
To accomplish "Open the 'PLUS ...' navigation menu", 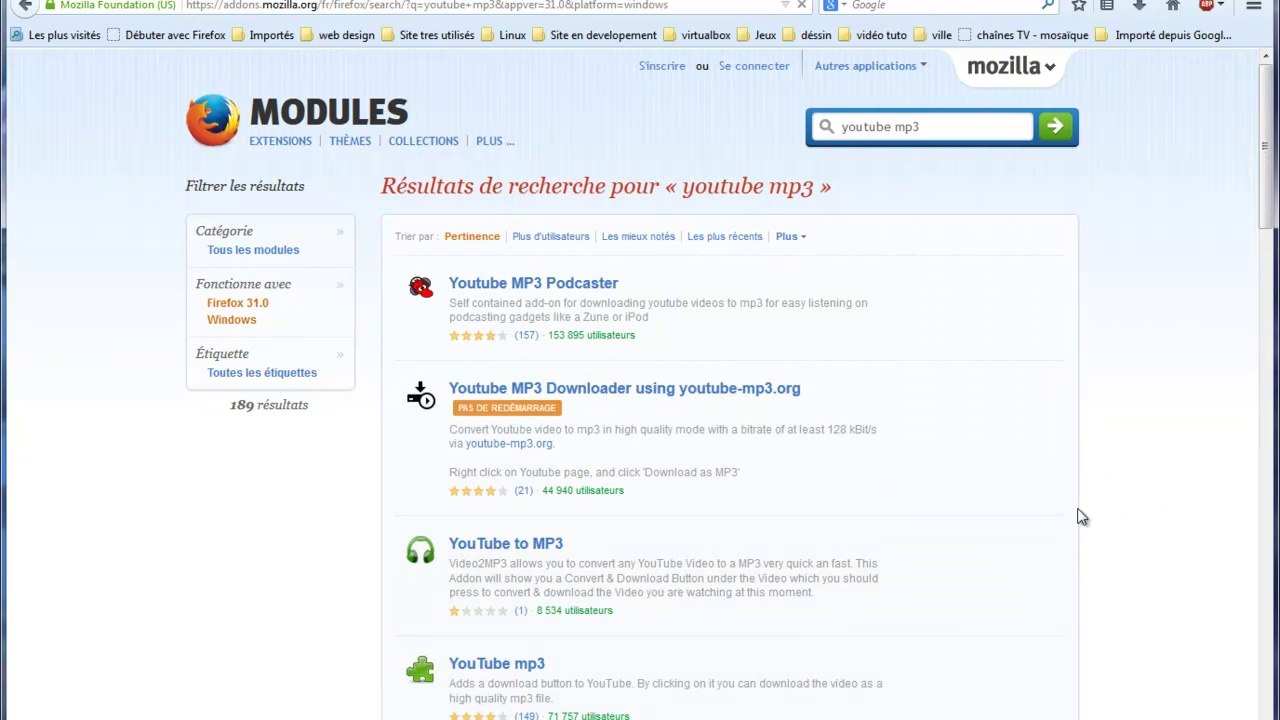I will click(495, 141).
